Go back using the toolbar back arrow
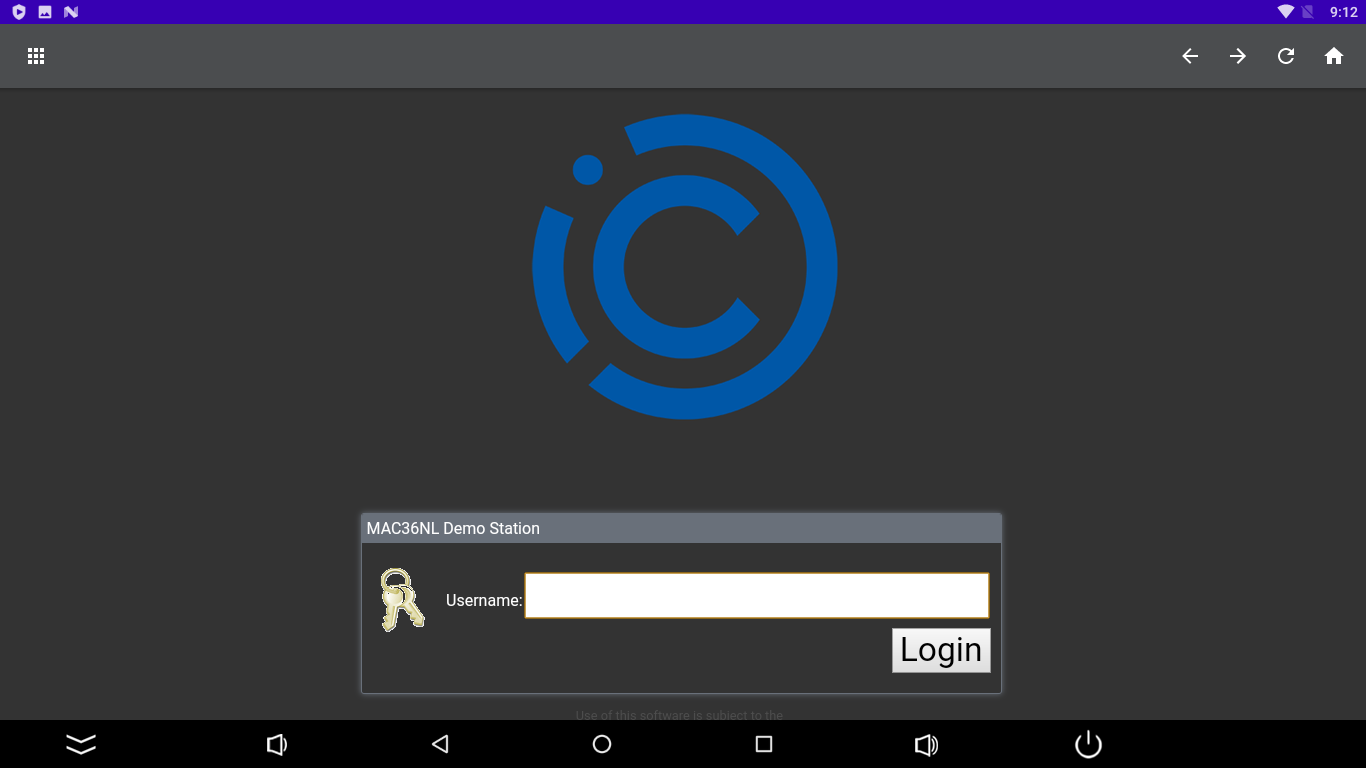Image resolution: width=1366 pixels, height=768 pixels. (1190, 56)
